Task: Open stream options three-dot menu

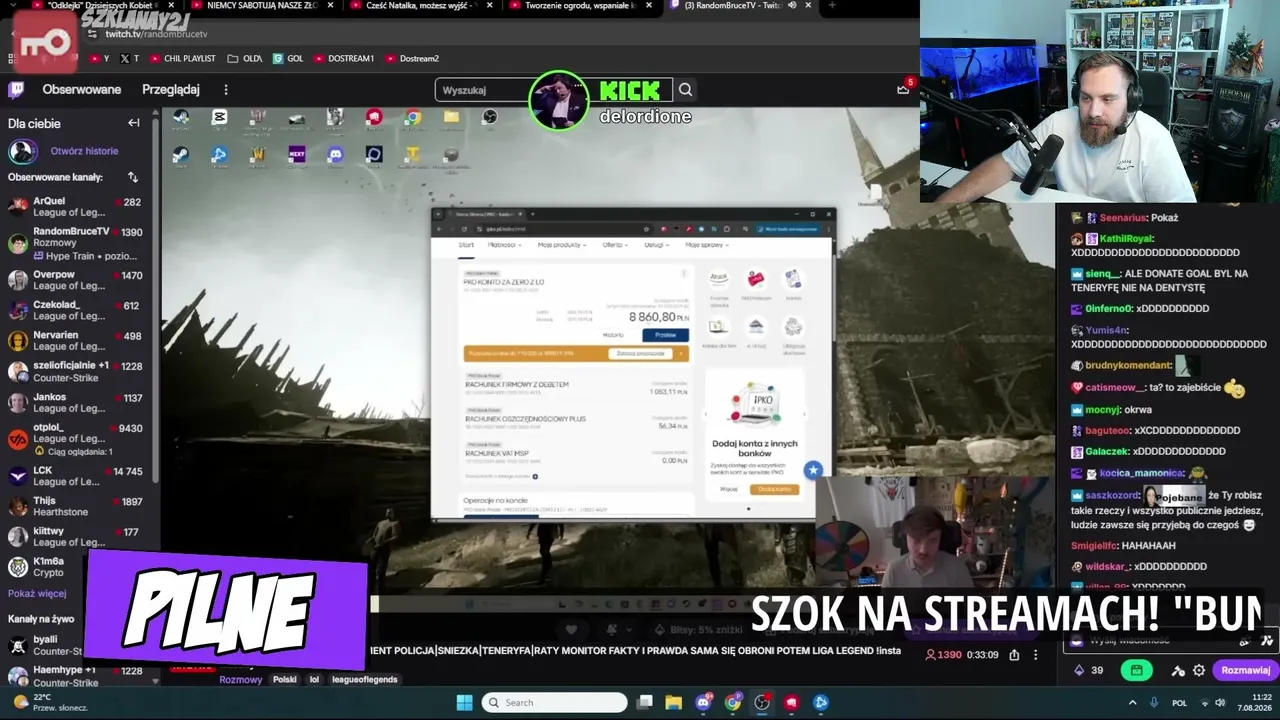Action: click(1036, 655)
